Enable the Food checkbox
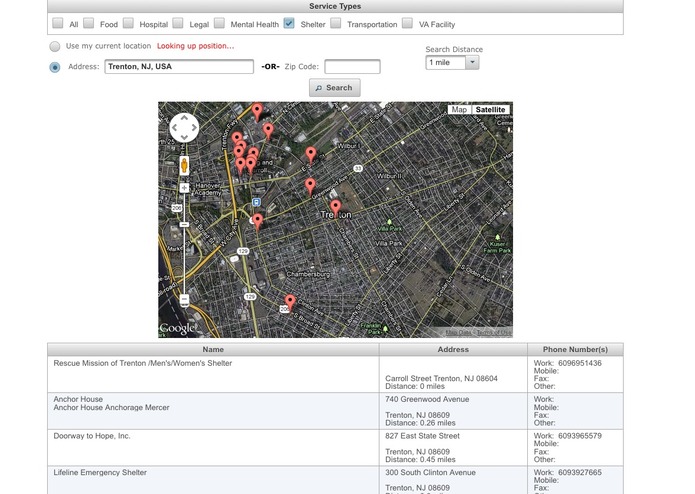This screenshot has height=494, width=695. tap(89, 23)
